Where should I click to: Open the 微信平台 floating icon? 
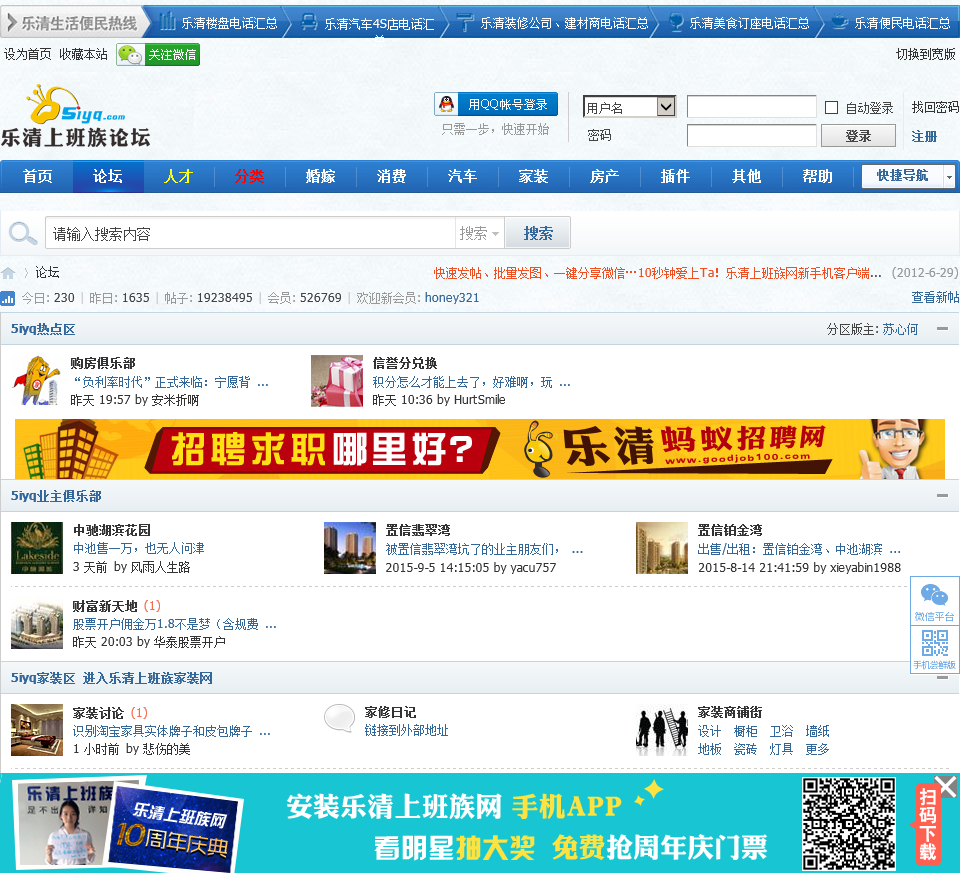[934, 601]
